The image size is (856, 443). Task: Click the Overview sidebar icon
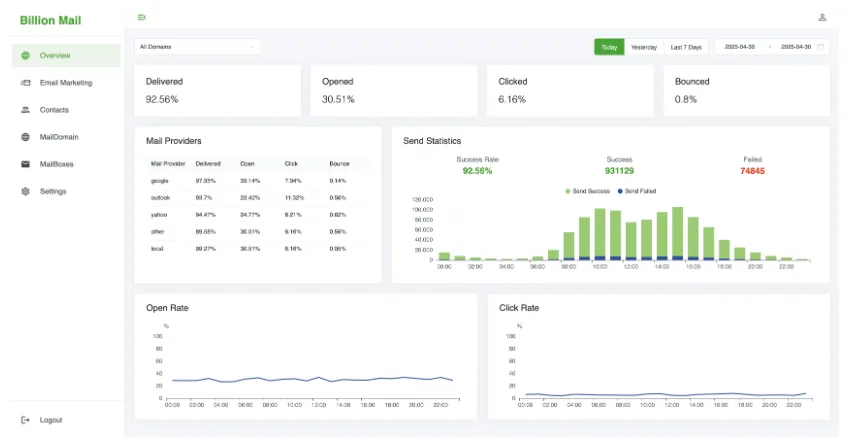[25, 56]
